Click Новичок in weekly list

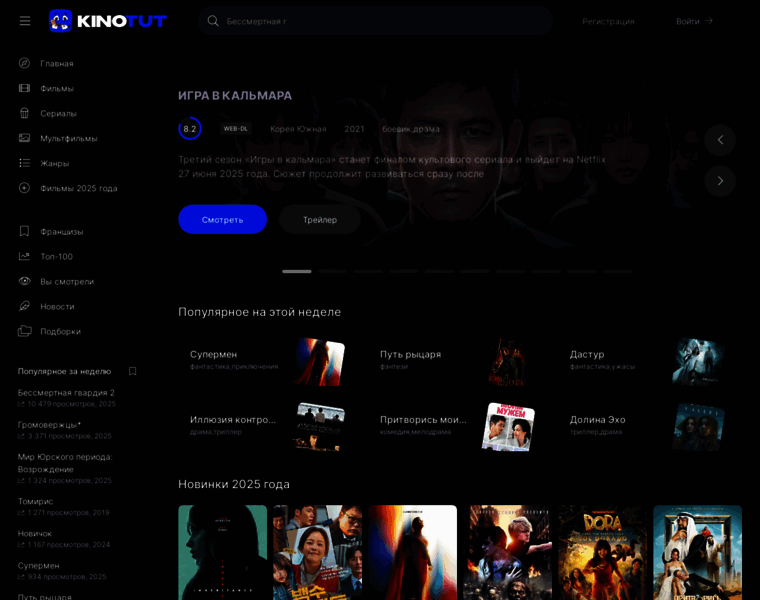[34, 533]
